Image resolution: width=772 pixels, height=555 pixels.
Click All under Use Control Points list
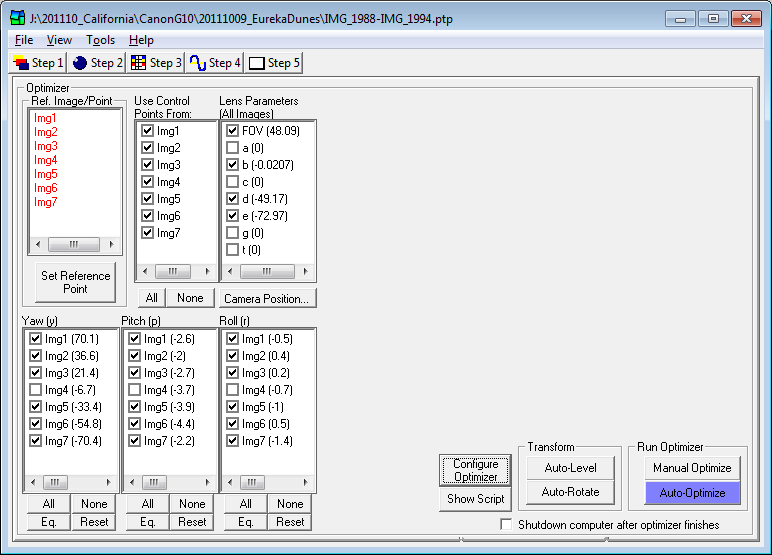[152, 298]
